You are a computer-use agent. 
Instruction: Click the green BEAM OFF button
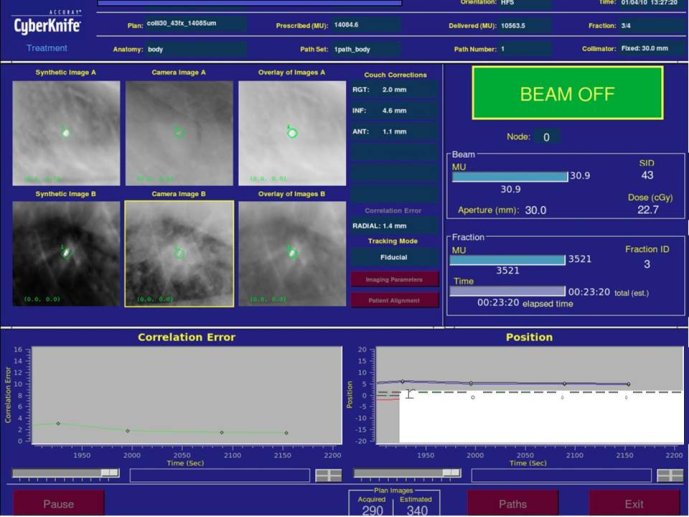click(567, 93)
